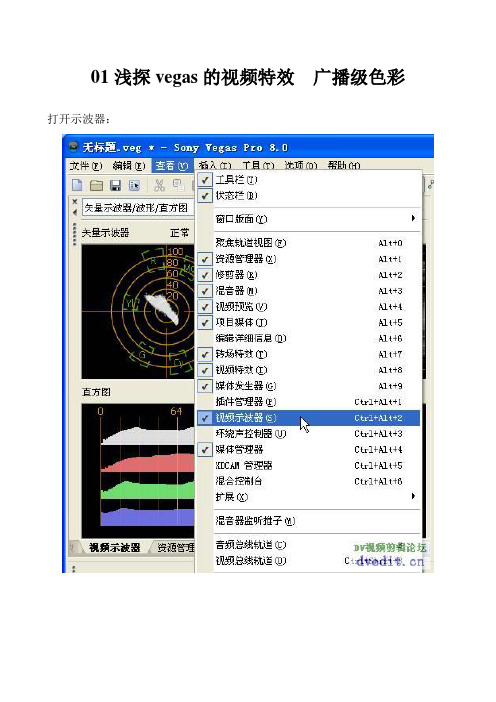This screenshot has width=496, height=702.
Task: Click the New project toolbar icon
Action: point(77,185)
